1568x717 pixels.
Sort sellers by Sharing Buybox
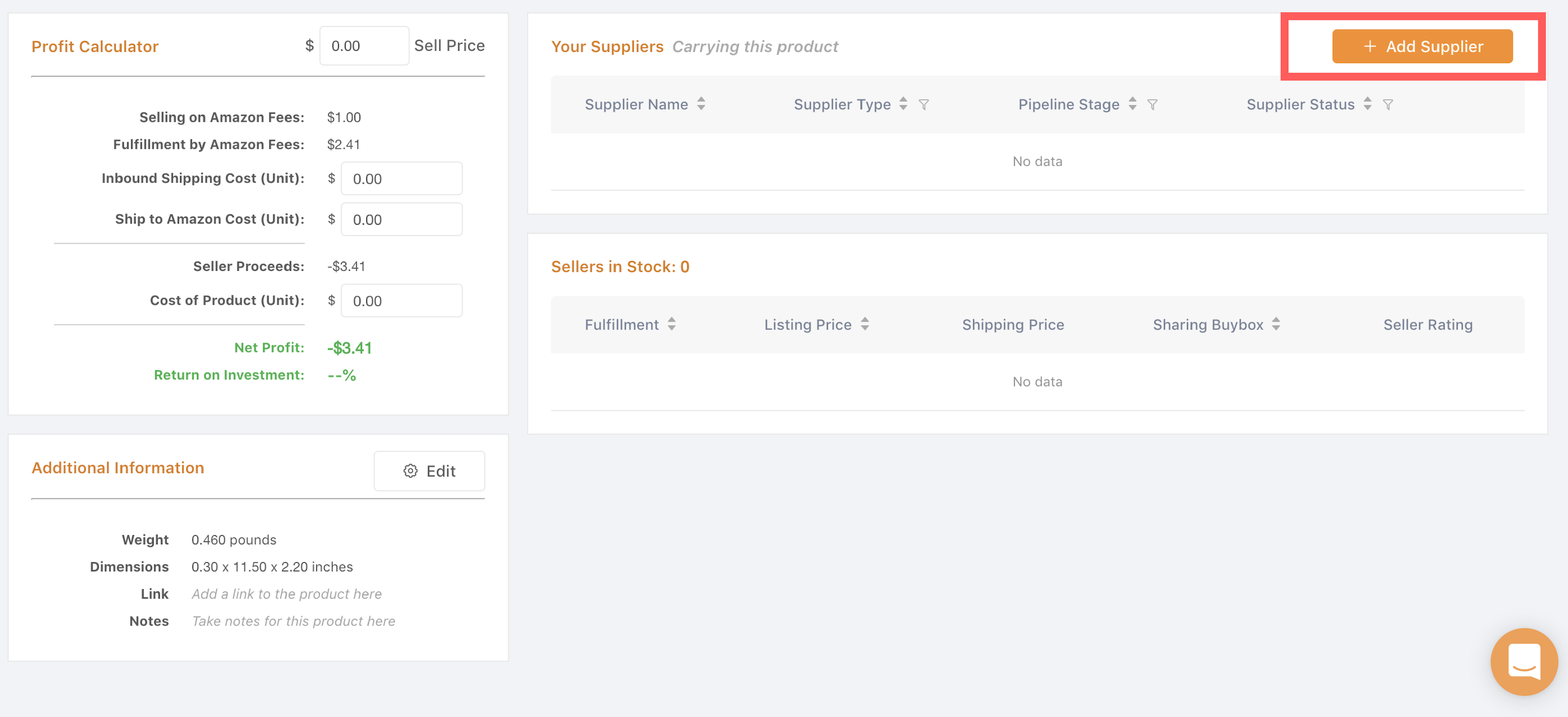1276,324
